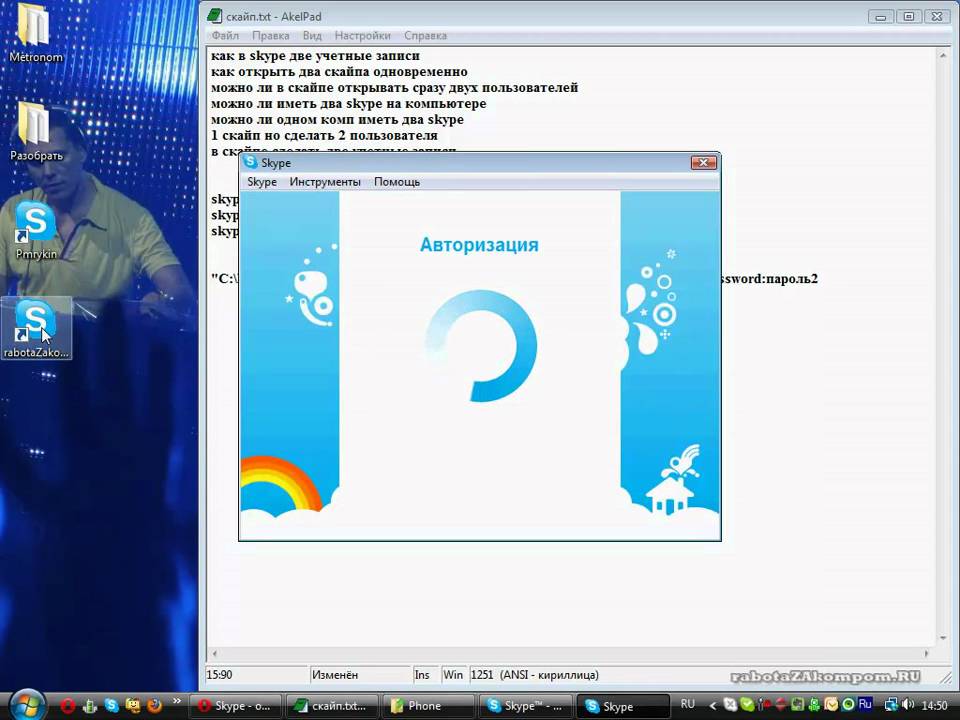Open volume control tray icon
This screenshot has height=720, width=960.
click(x=908, y=705)
